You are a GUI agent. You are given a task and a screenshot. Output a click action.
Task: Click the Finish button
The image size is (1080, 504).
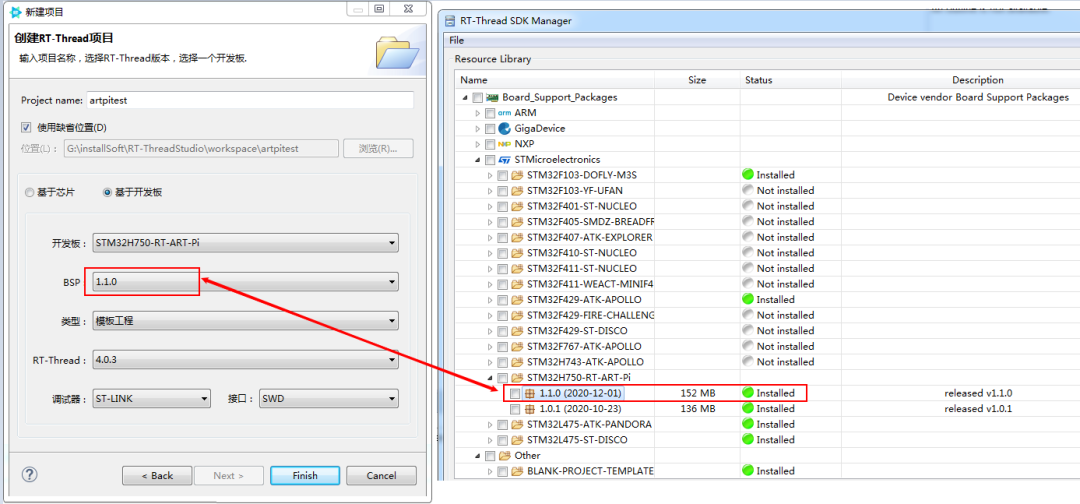click(305, 476)
